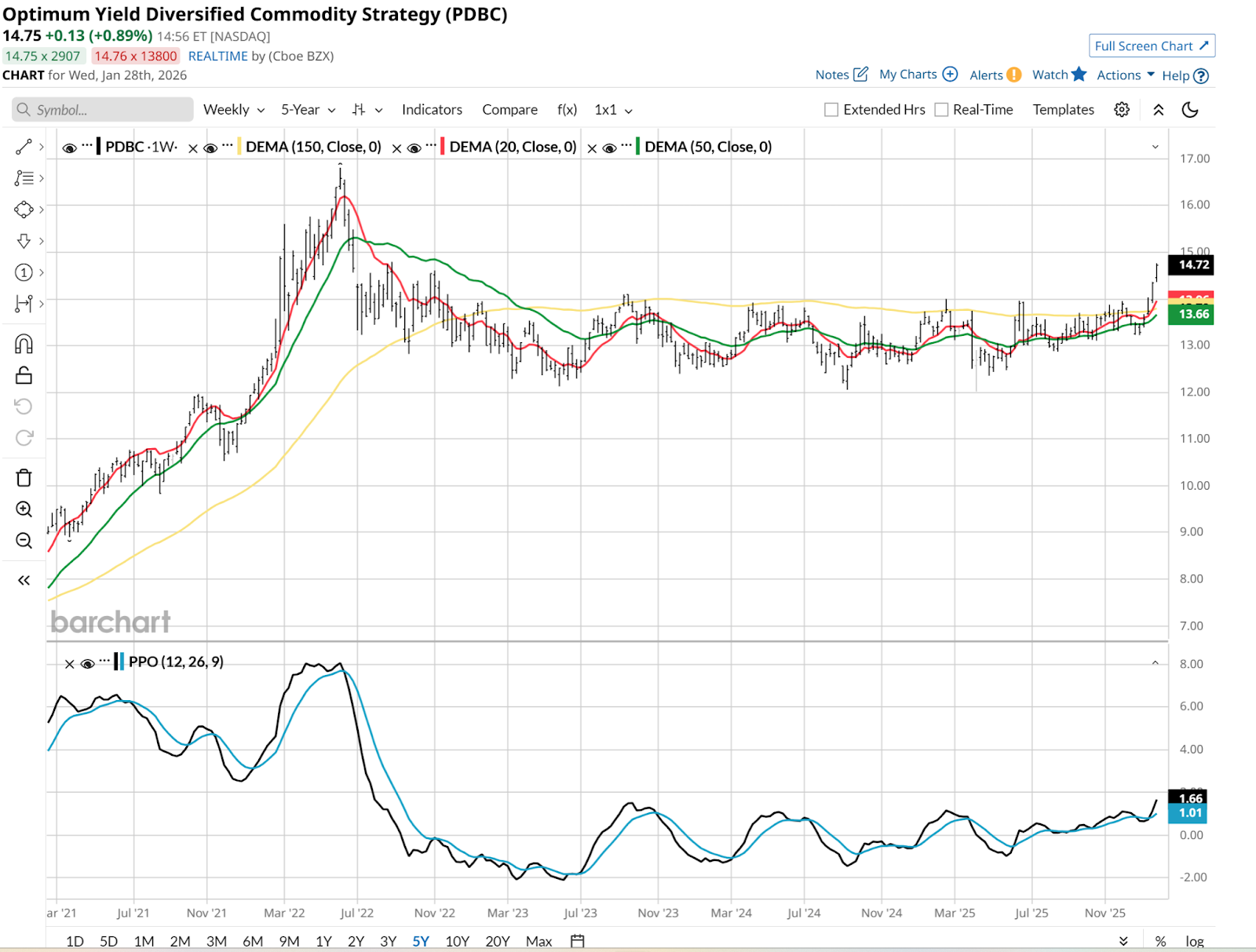Click the trash icon to delete drawings
This screenshot has height=952, width=1256.
[24, 478]
